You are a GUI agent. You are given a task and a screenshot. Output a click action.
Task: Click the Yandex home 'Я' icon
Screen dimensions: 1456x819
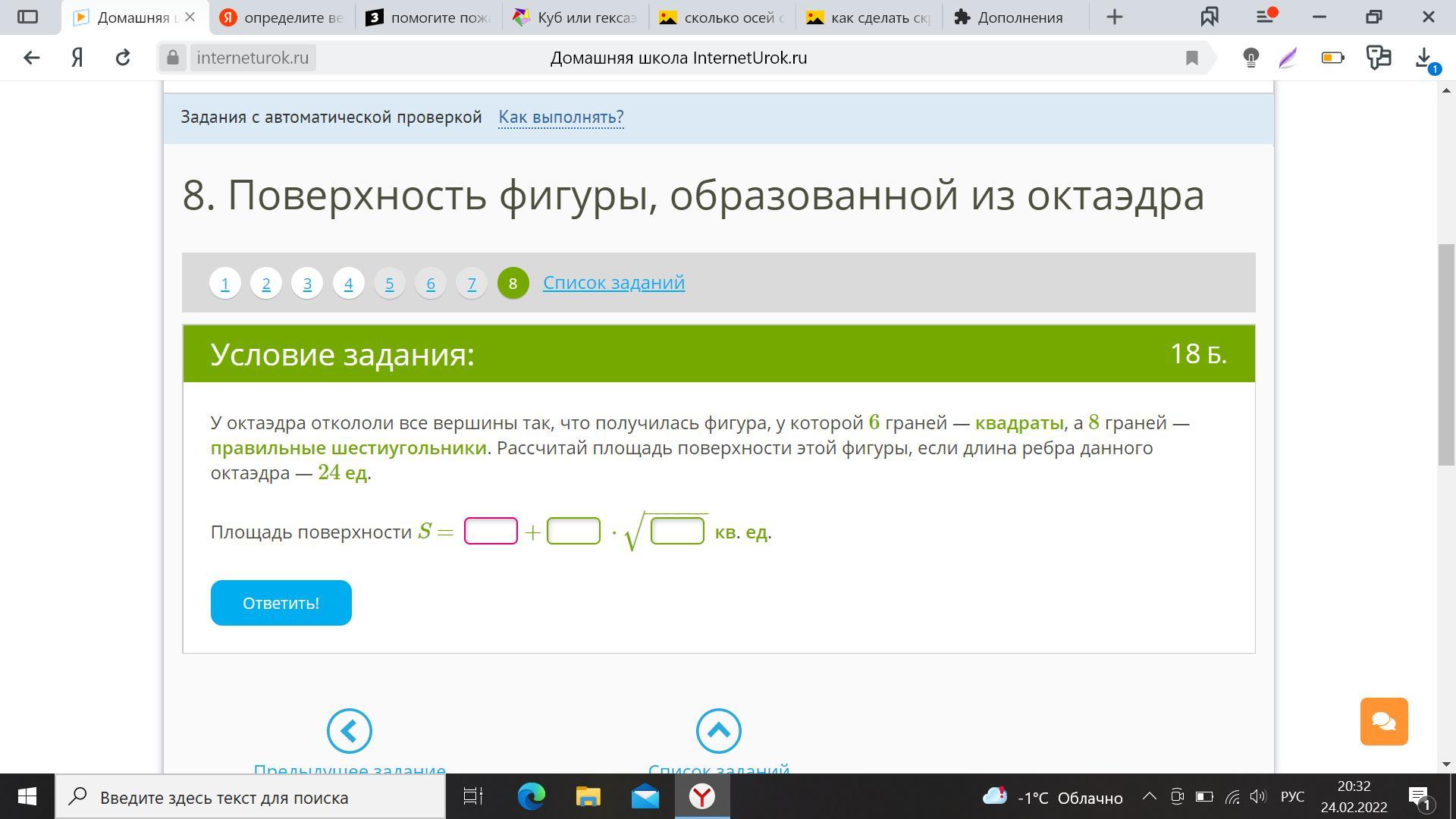click(x=77, y=58)
